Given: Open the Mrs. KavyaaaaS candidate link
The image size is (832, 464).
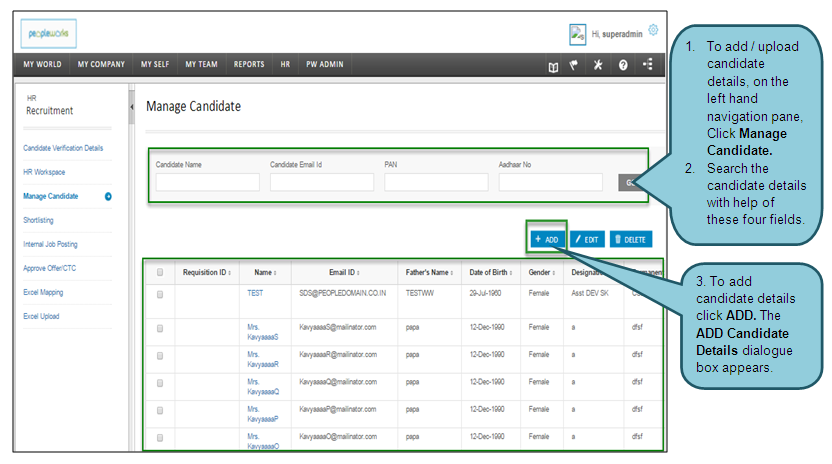Looking at the screenshot, I should pos(263,332).
